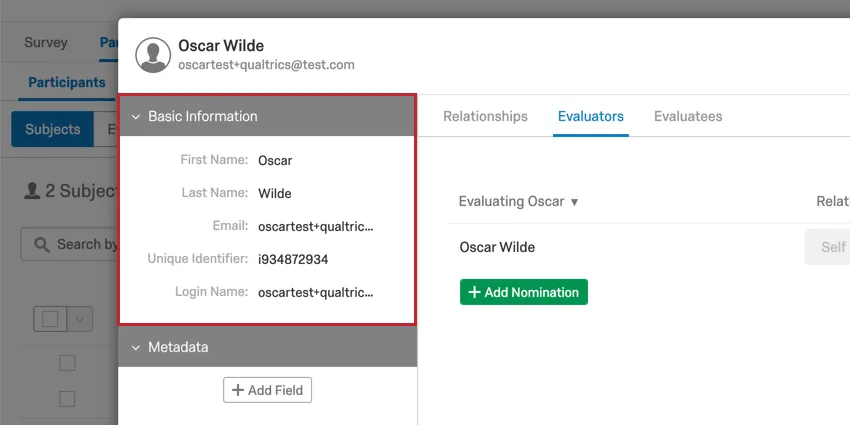The height and width of the screenshot is (425, 850).
Task: Click the plus icon on Add Field
Action: pos(238,390)
